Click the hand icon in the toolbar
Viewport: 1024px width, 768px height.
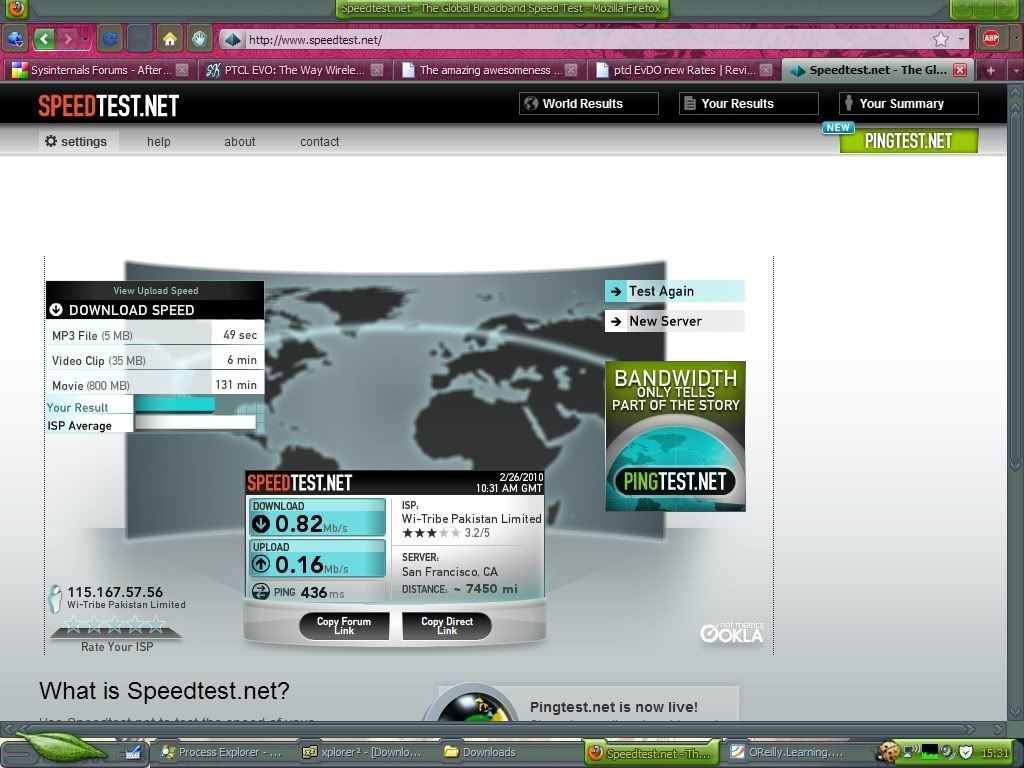point(199,39)
